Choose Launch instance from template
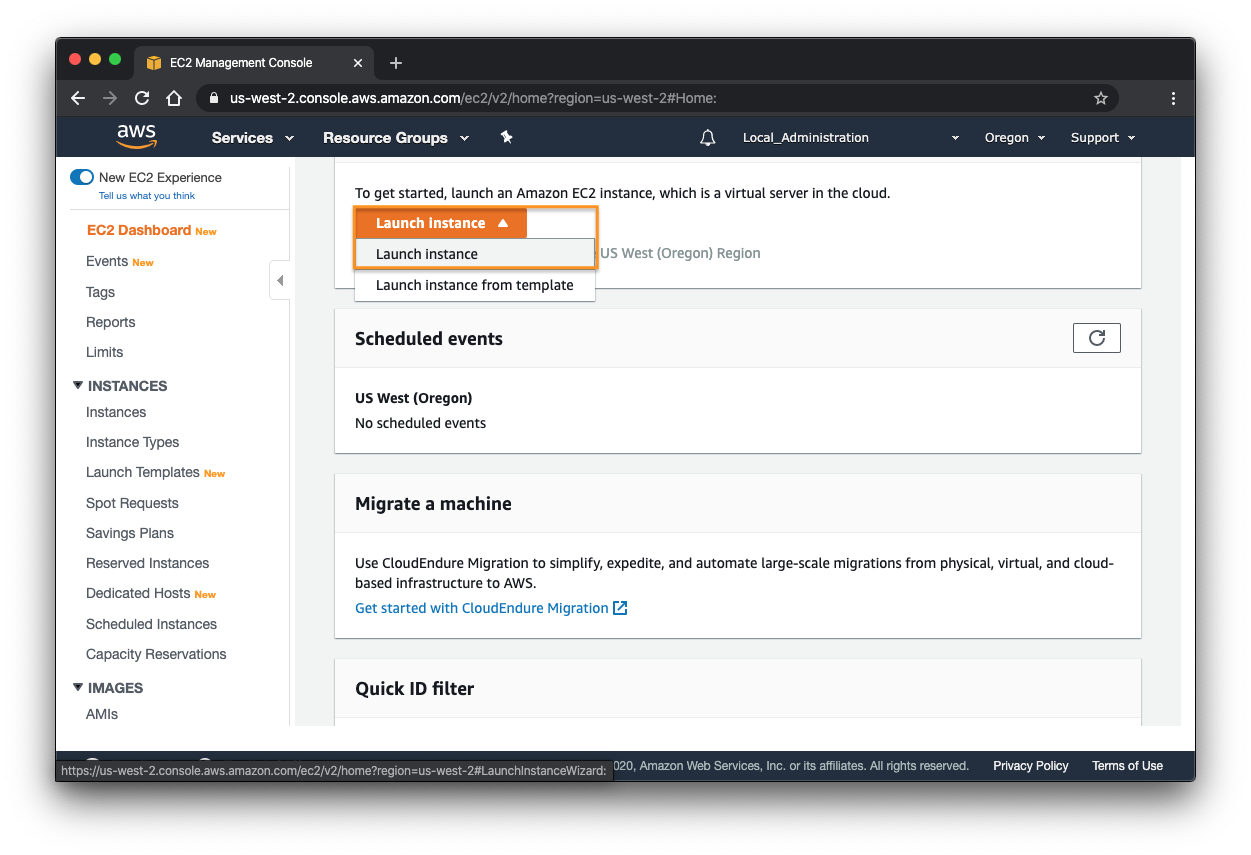Screen dimensions: 1251x855 (x=475, y=285)
